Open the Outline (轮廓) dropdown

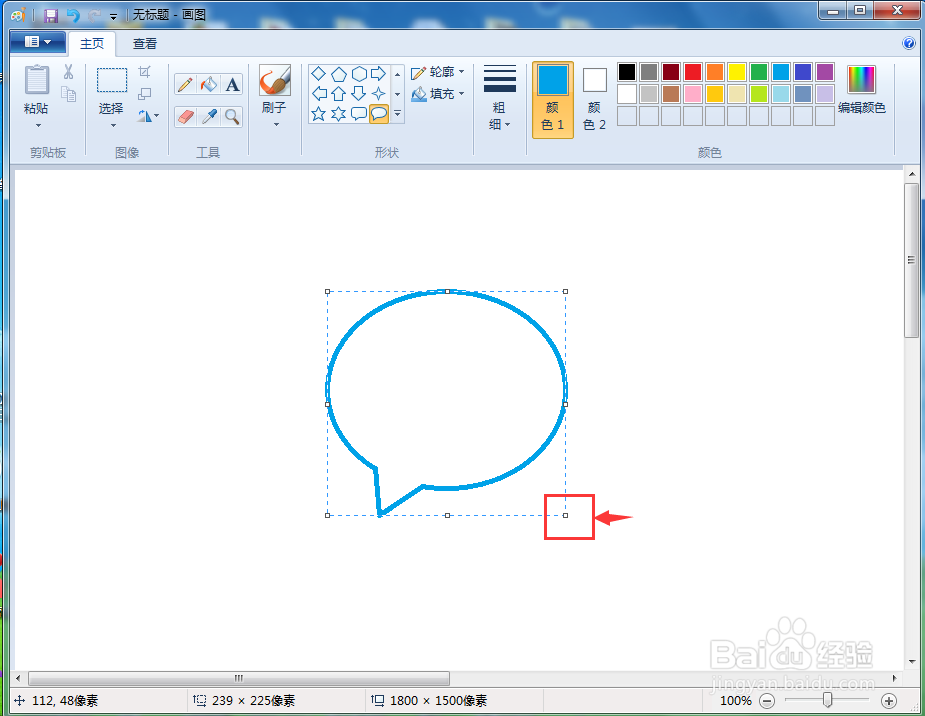[438, 72]
